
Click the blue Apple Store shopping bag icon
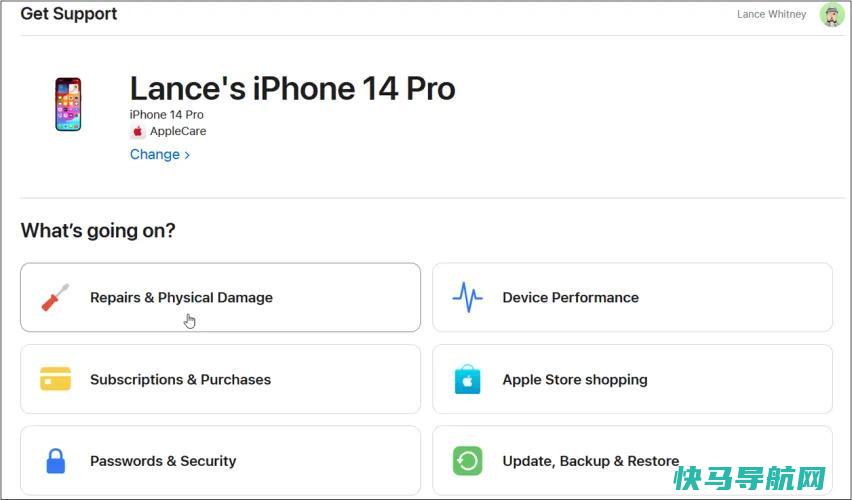pyautogui.click(x=467, y=379)
